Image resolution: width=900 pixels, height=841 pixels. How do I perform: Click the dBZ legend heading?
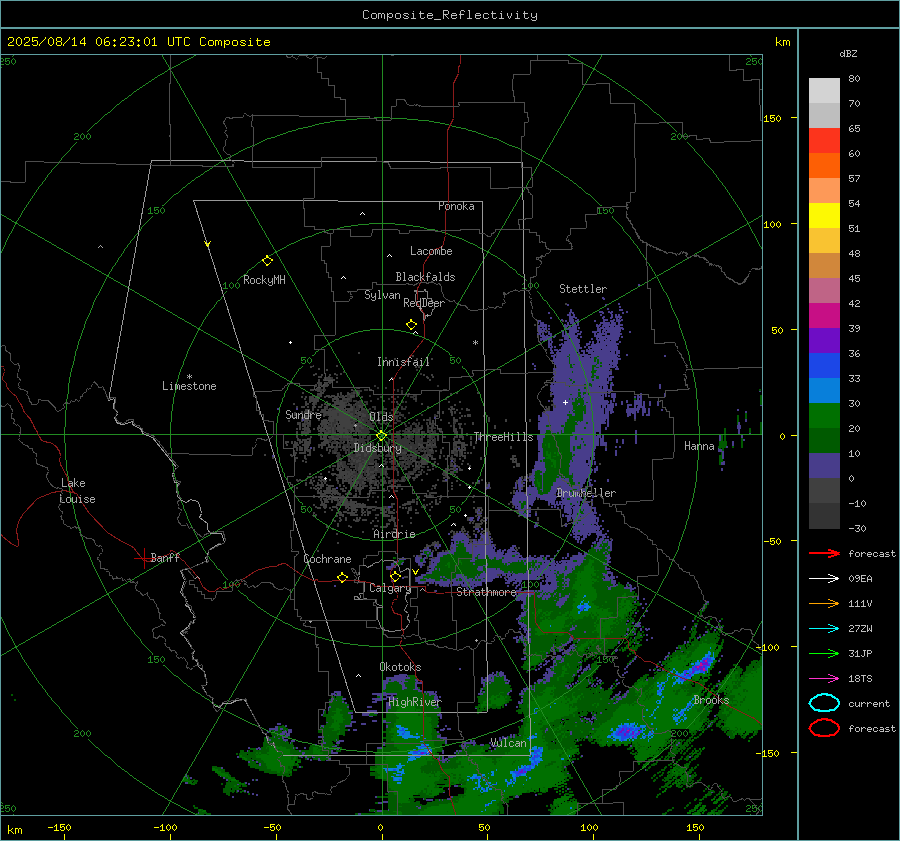(848, 53)
